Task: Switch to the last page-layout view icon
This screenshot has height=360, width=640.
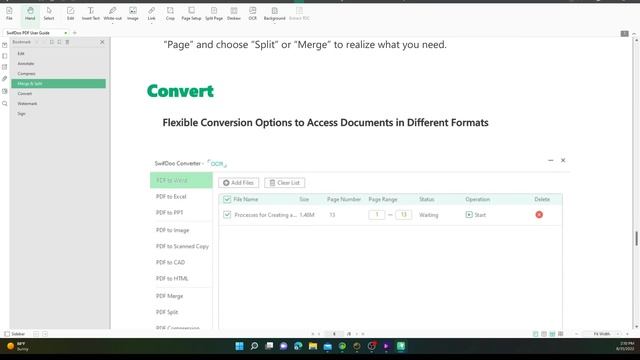Action: 561,334
